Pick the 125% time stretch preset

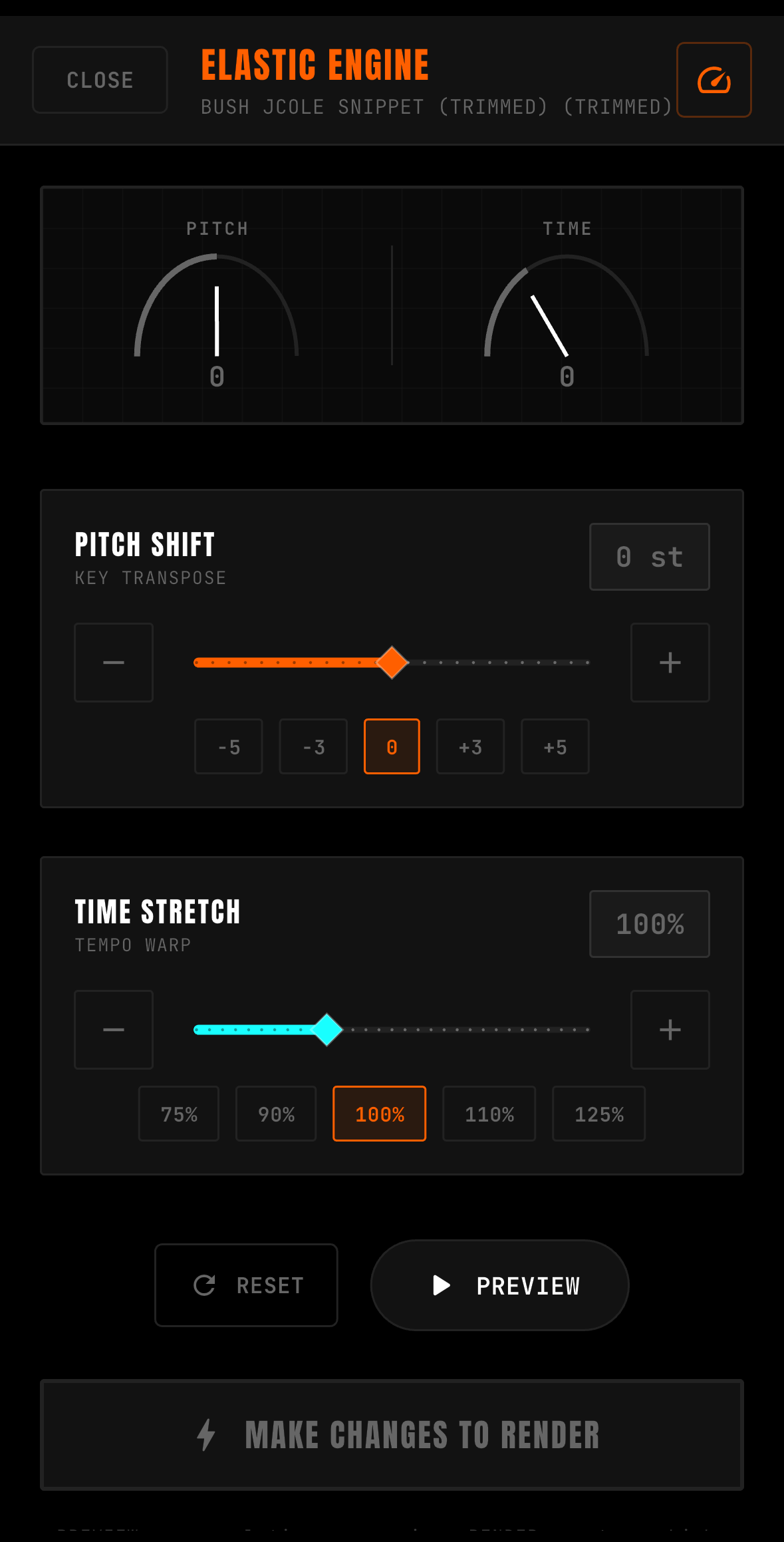tap(598, 1114)
